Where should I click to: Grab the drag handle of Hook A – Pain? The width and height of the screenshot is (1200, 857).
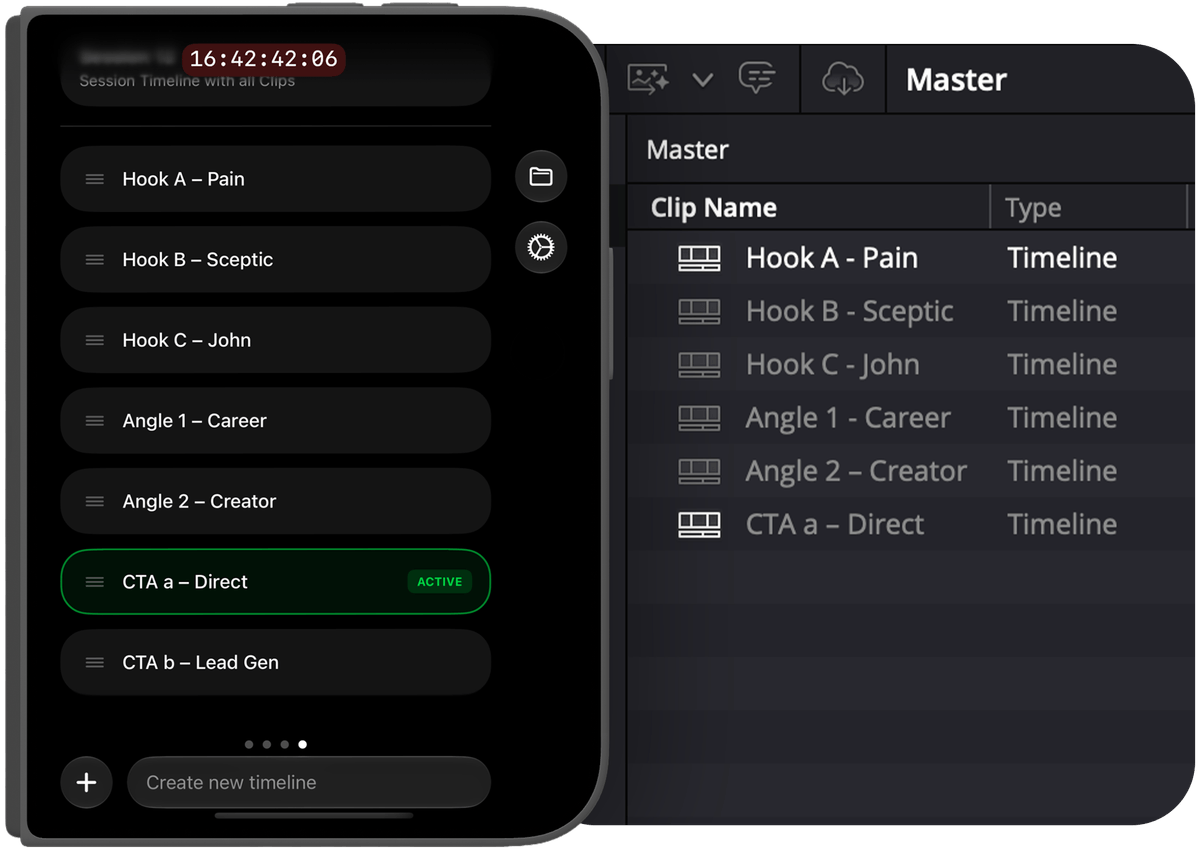(95, 179)
